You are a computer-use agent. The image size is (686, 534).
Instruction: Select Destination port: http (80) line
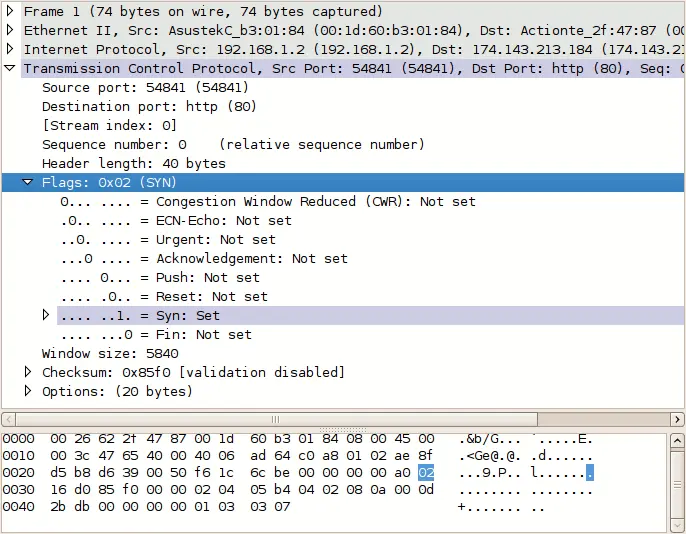coord(149,106)
